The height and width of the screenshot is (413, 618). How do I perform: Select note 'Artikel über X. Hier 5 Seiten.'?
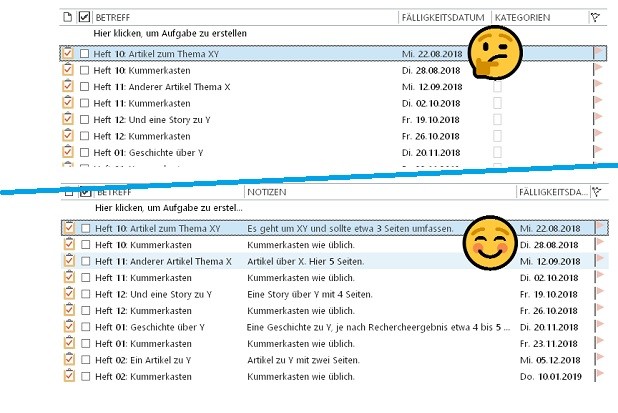point(305,261)
